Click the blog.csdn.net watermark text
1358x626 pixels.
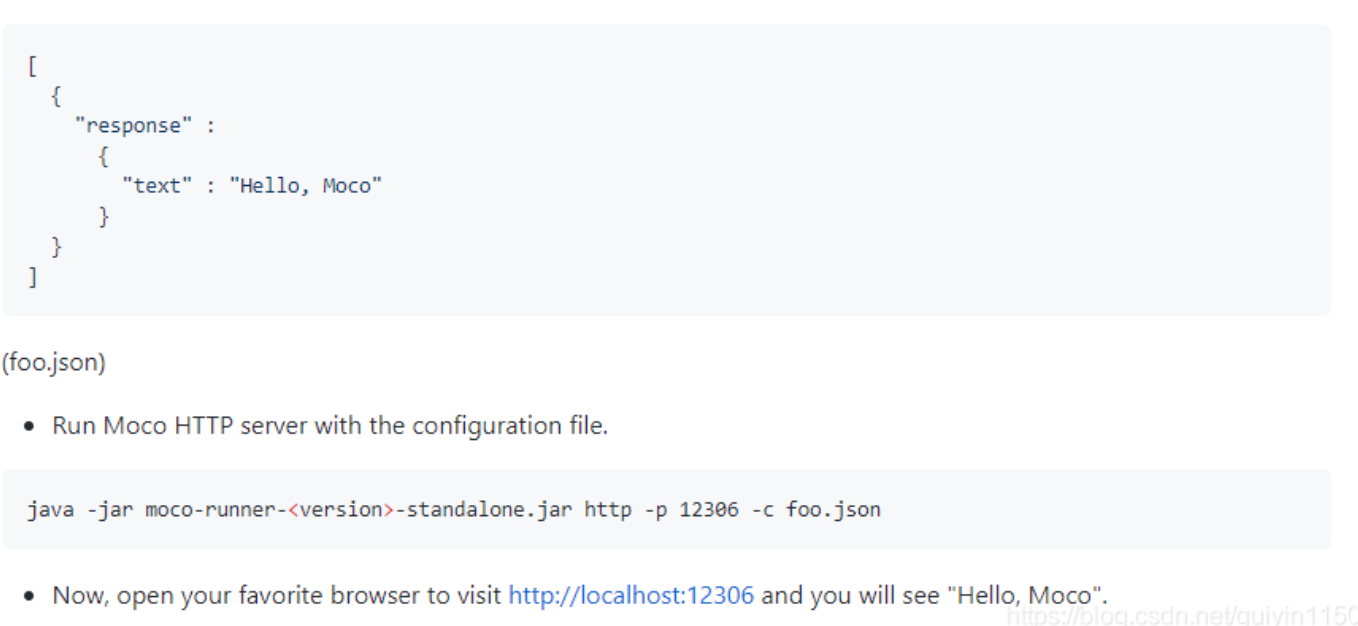1180,614
